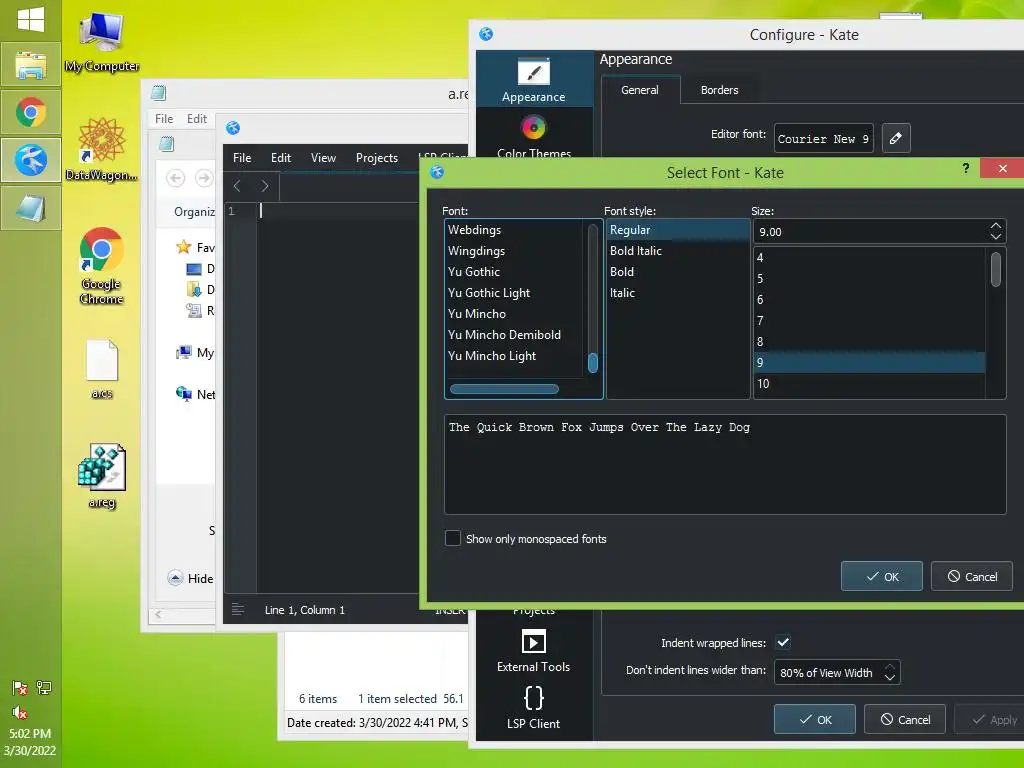Click the lines icon in Kate status bar
Screen dimensions: 1024x768
238,609
